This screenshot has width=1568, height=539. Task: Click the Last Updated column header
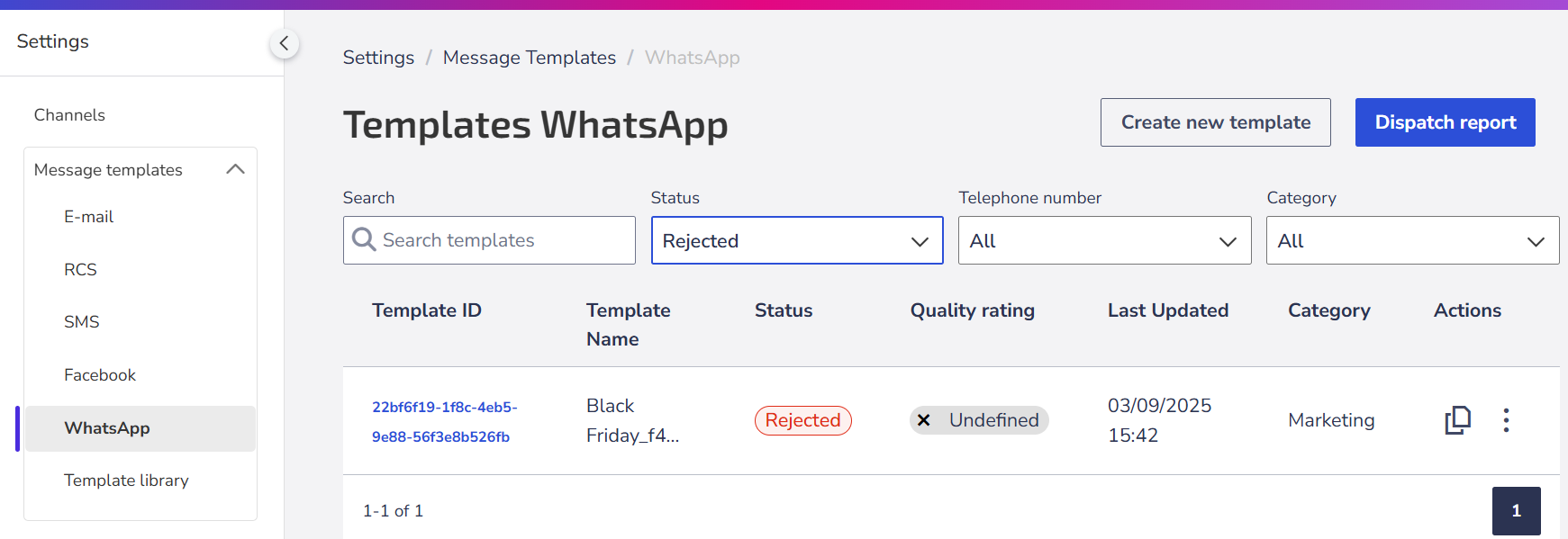coord(1168,310)
